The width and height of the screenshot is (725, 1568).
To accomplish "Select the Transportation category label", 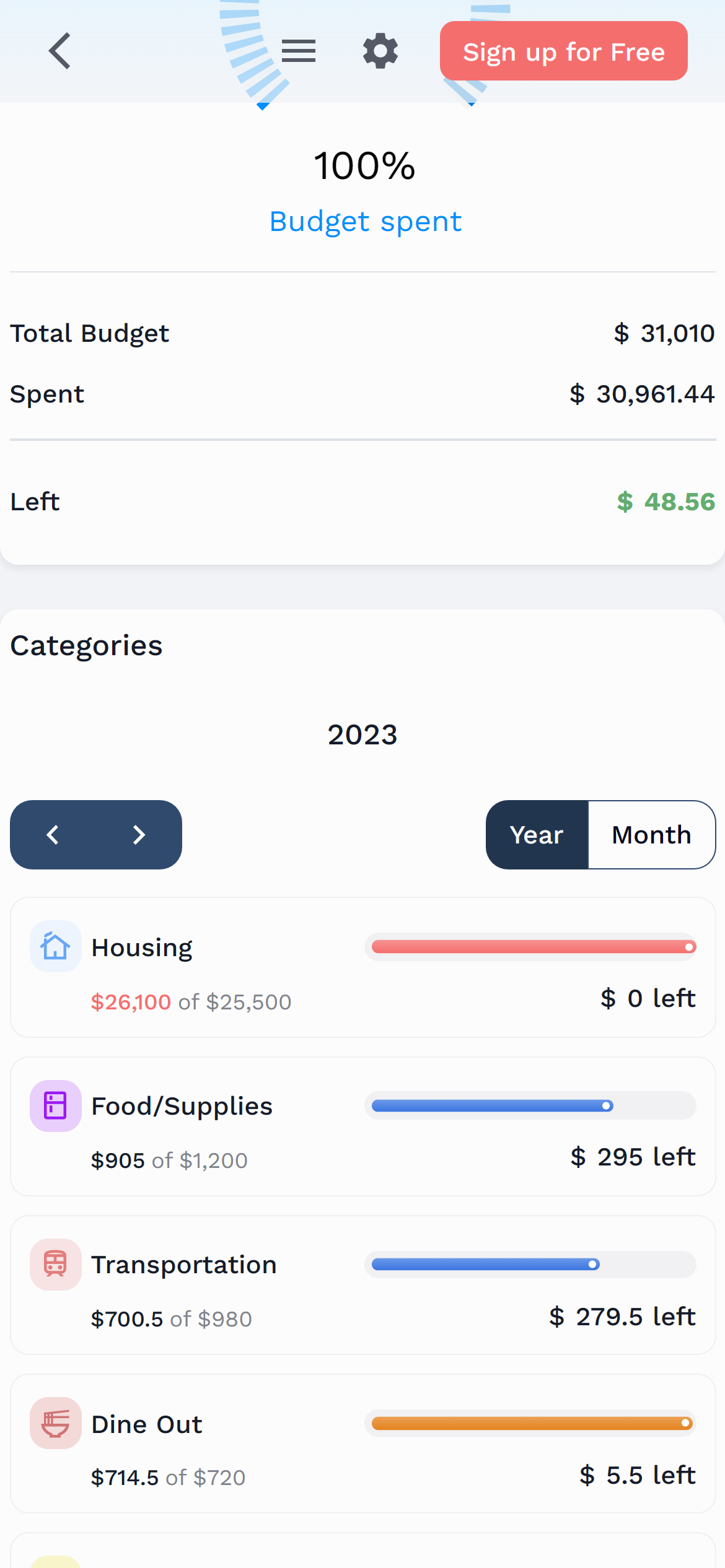I will pyautogui.click(x=184, y=1265).
